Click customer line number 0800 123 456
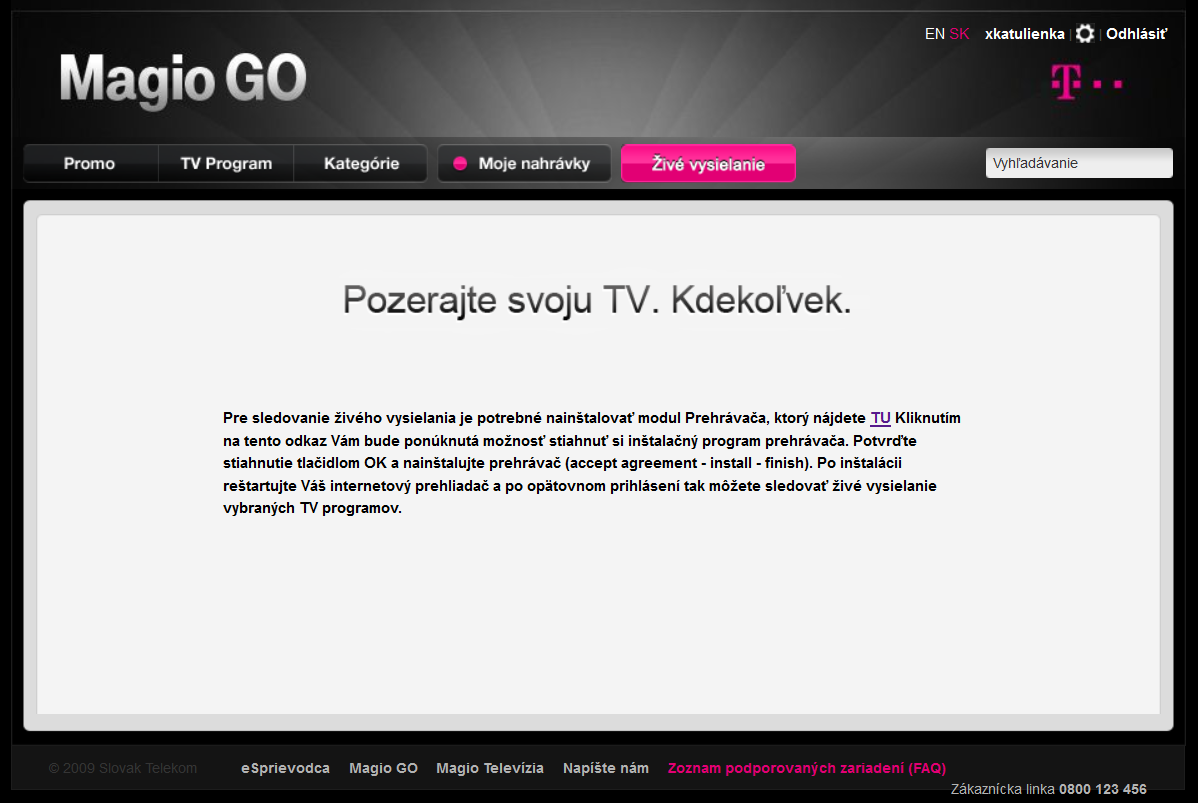1198x803 pixels. [1102, 789]
